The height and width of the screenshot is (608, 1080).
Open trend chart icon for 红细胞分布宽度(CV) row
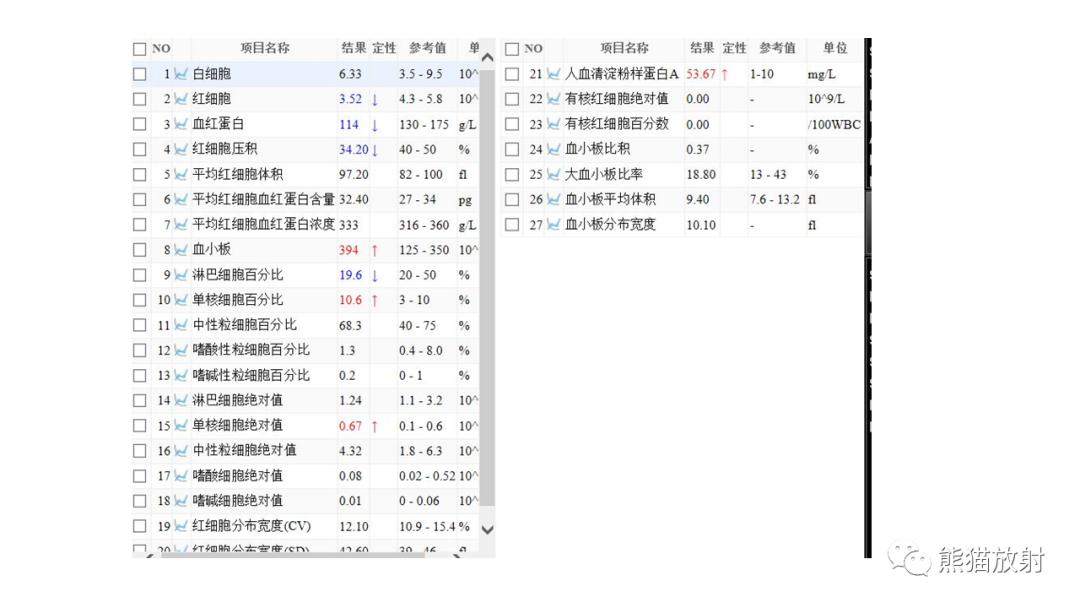180,526
